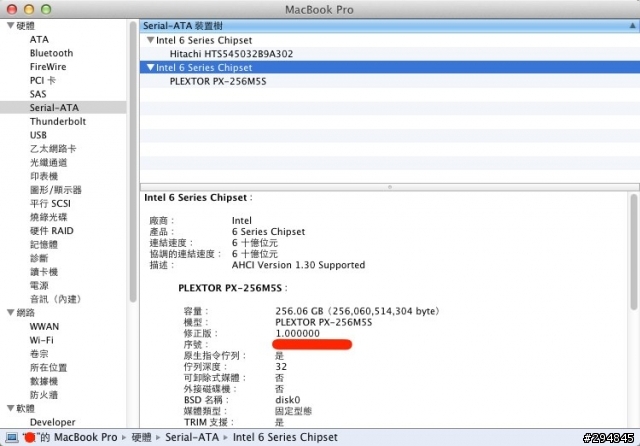The image size is (640, 446).
Task: Select ATA in sidebar
Action: 39,40
